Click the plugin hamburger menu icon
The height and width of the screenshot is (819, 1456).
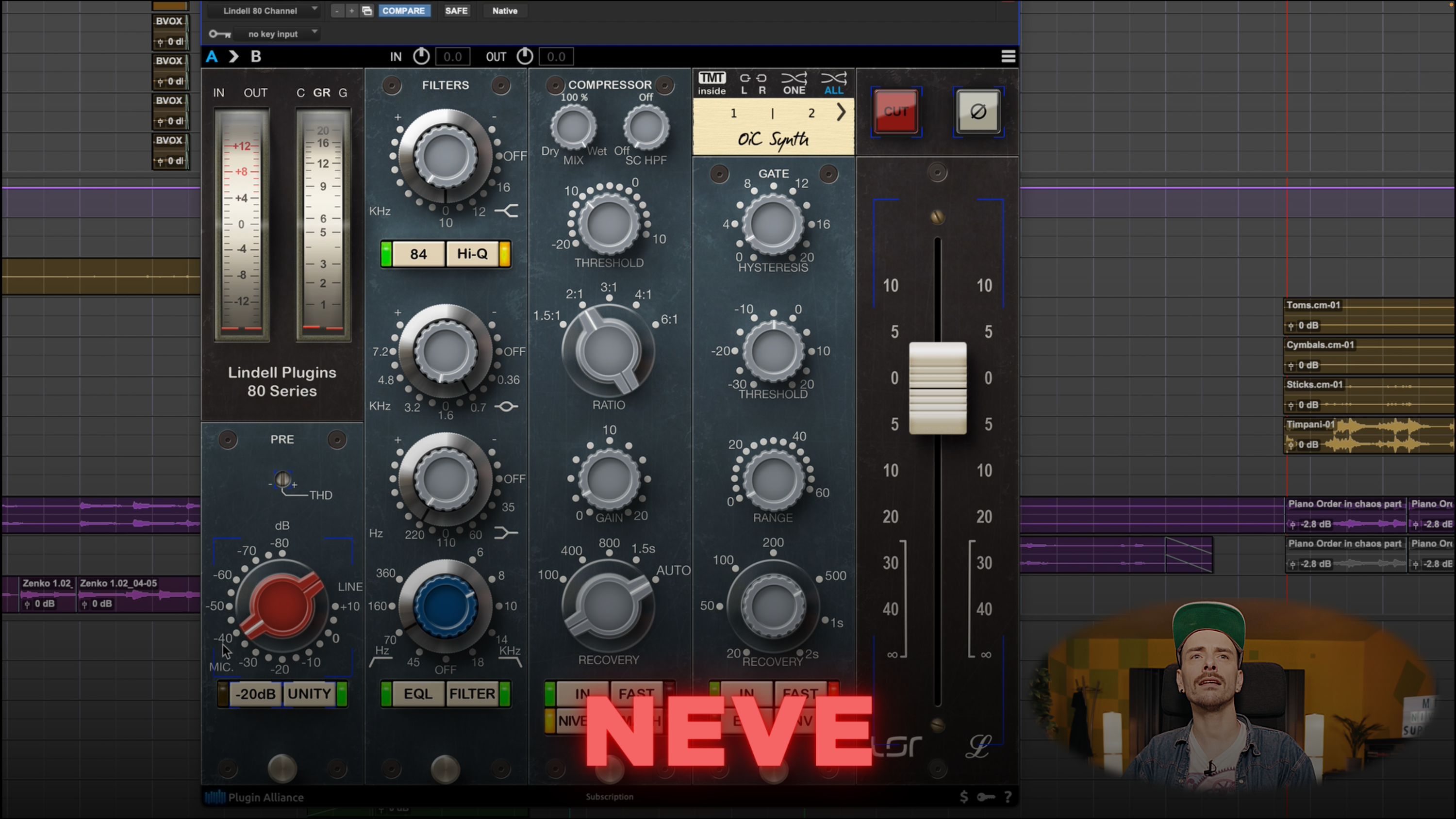(x=1009, y=56)
